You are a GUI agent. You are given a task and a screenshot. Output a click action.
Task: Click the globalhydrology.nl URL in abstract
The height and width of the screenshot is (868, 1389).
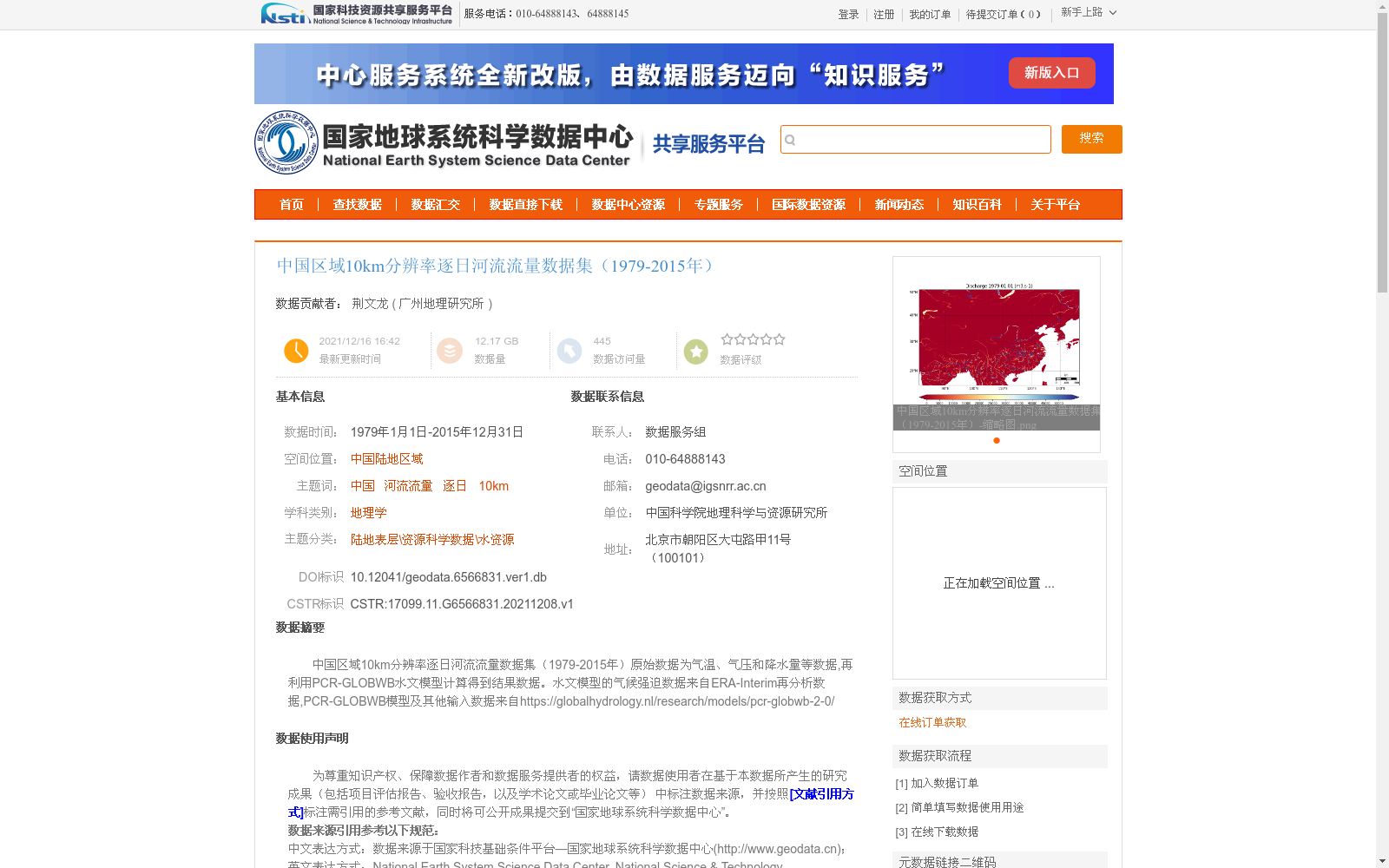(677, 701)
